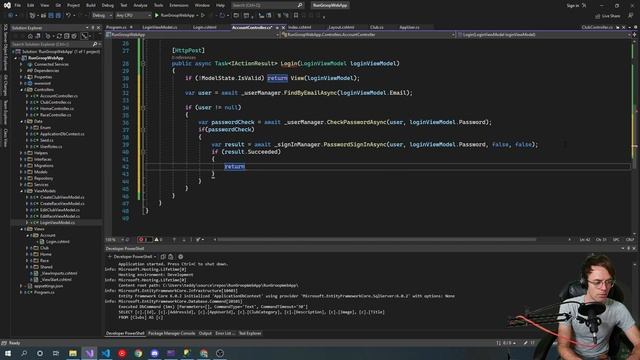Image resolution: width=640 pixels, height=360 pixels.
Task: Click the red error count indicator
Action: [144, 240]
